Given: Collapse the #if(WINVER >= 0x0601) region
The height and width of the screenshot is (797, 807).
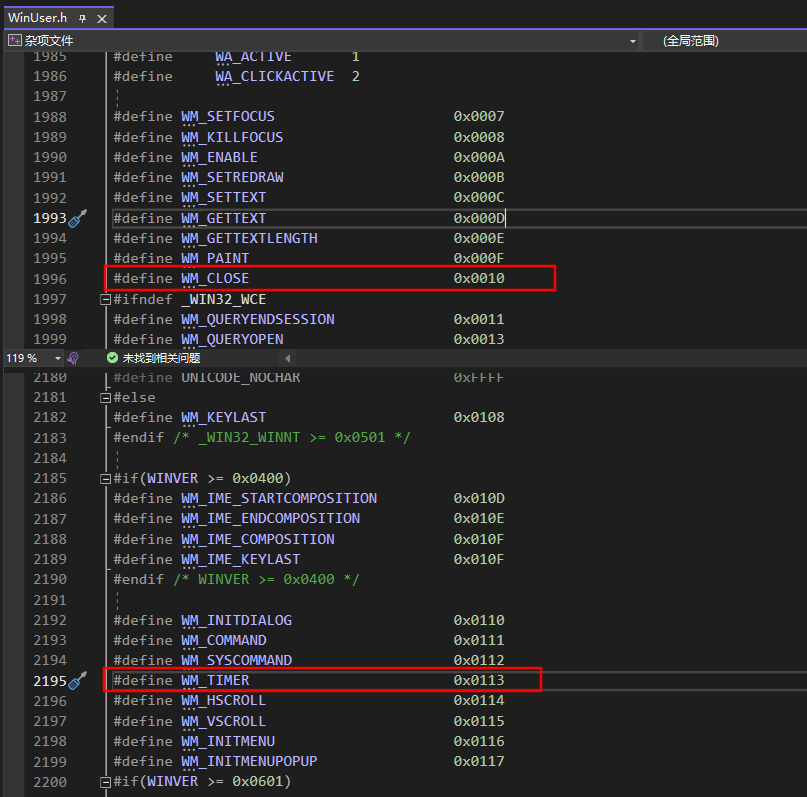Looking at the screenshot, I should [105, 781].
